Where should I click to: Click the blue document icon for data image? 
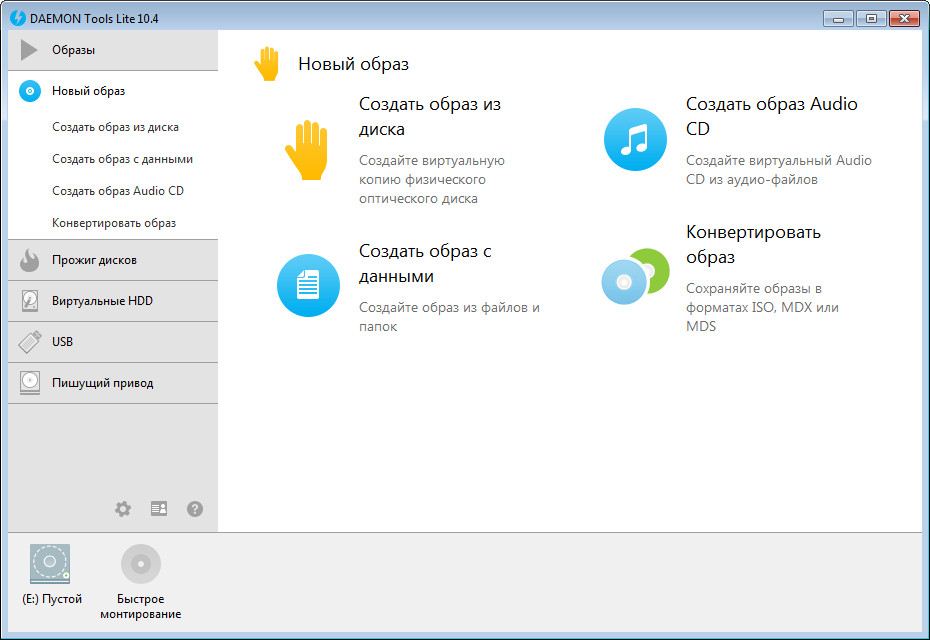pyautogui.click(x=308, y=285)
